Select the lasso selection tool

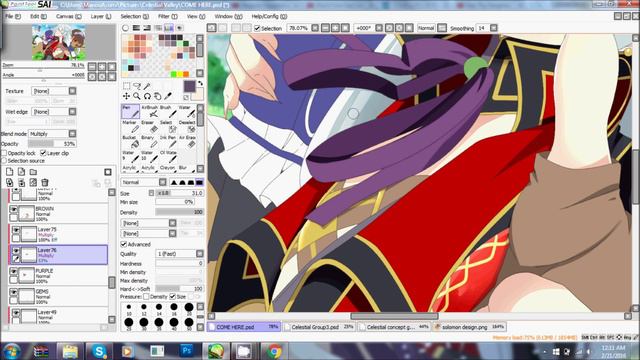pos(137,86)
